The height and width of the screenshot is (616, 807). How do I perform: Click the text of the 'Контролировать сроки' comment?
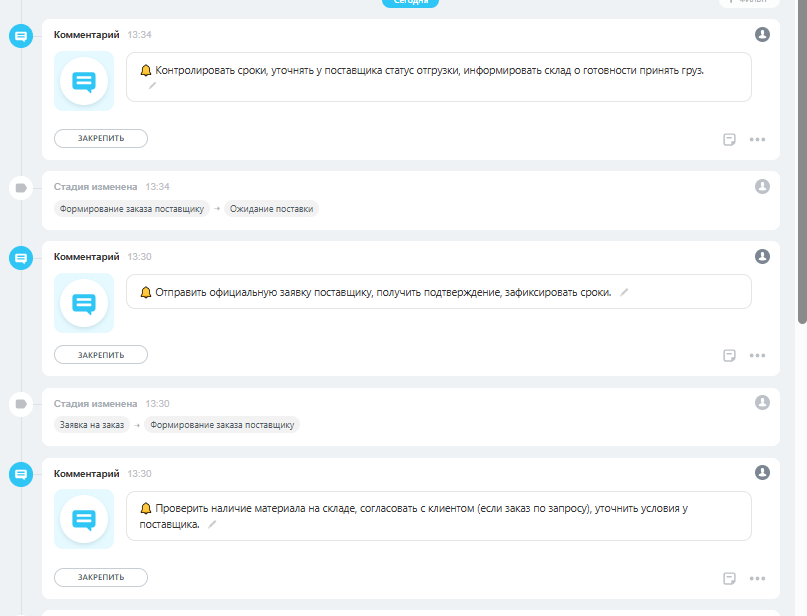click(430, 71)
